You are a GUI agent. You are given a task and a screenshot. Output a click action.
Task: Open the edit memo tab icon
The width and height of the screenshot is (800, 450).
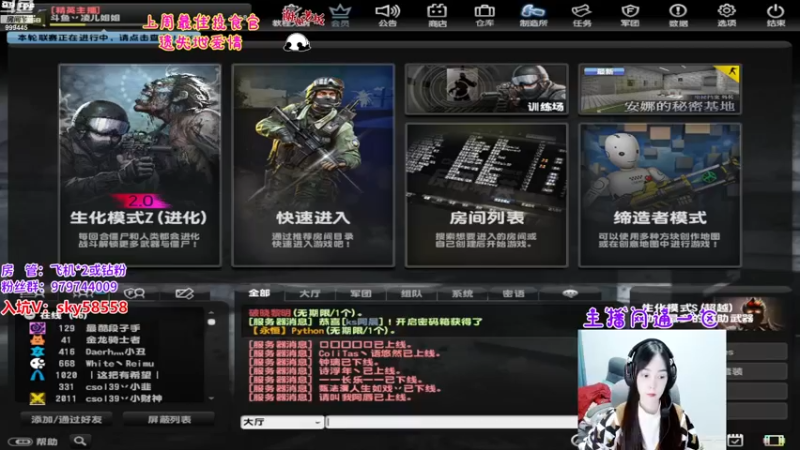pos(184,293)
